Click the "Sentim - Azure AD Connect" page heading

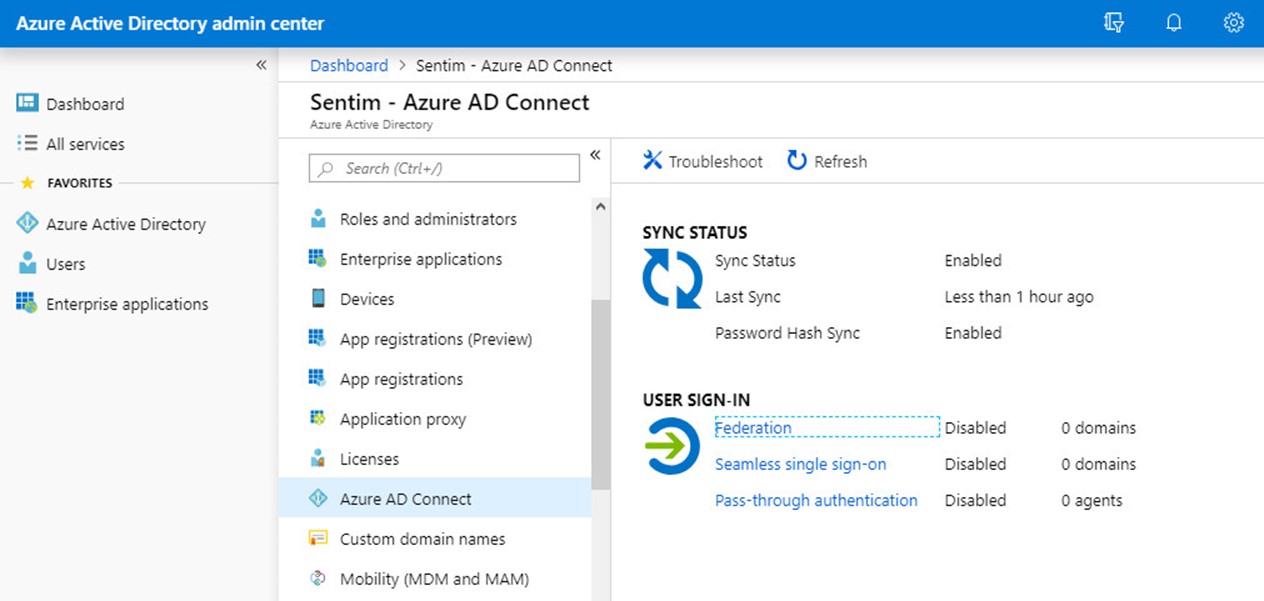450,102
